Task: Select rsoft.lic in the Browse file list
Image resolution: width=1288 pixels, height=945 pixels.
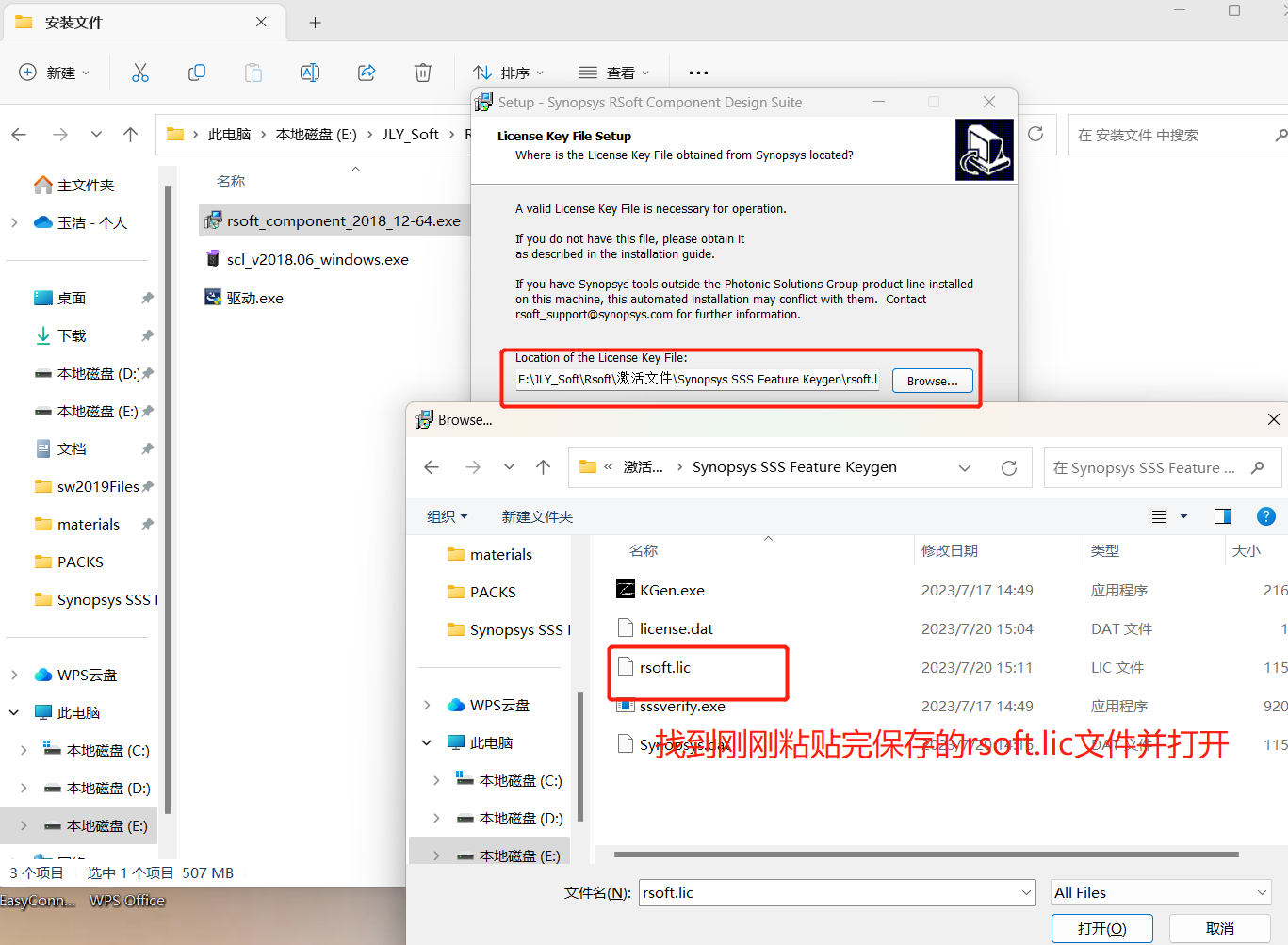Action: pyautogui.click(x=665, y=668)
